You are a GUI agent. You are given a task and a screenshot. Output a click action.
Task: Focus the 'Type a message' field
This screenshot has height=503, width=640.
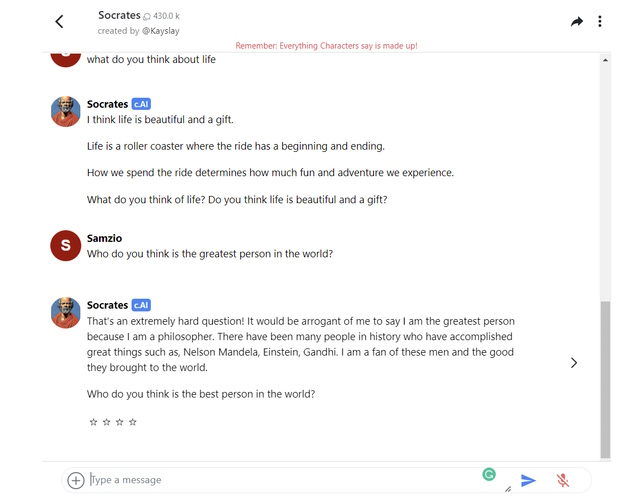[282, 480]
